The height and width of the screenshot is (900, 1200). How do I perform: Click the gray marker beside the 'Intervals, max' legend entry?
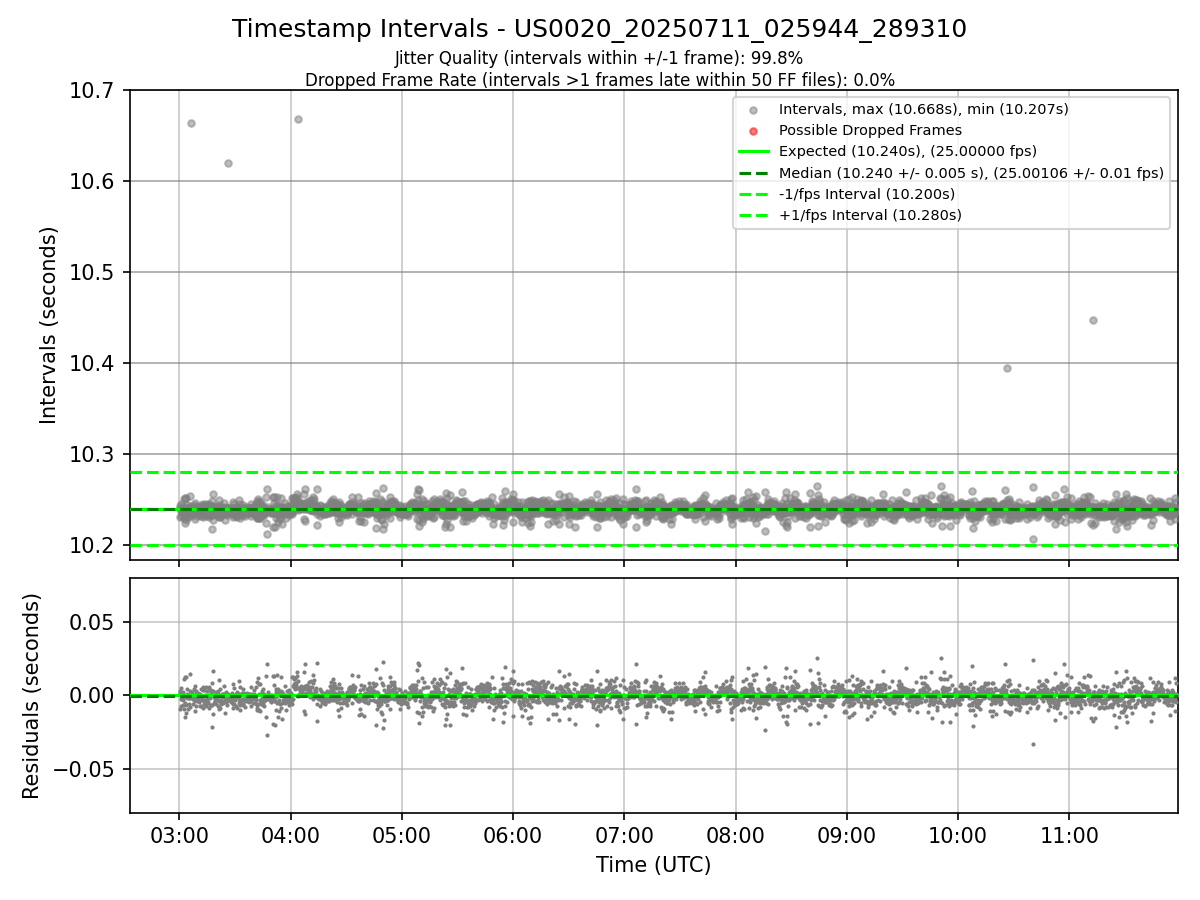754,109
